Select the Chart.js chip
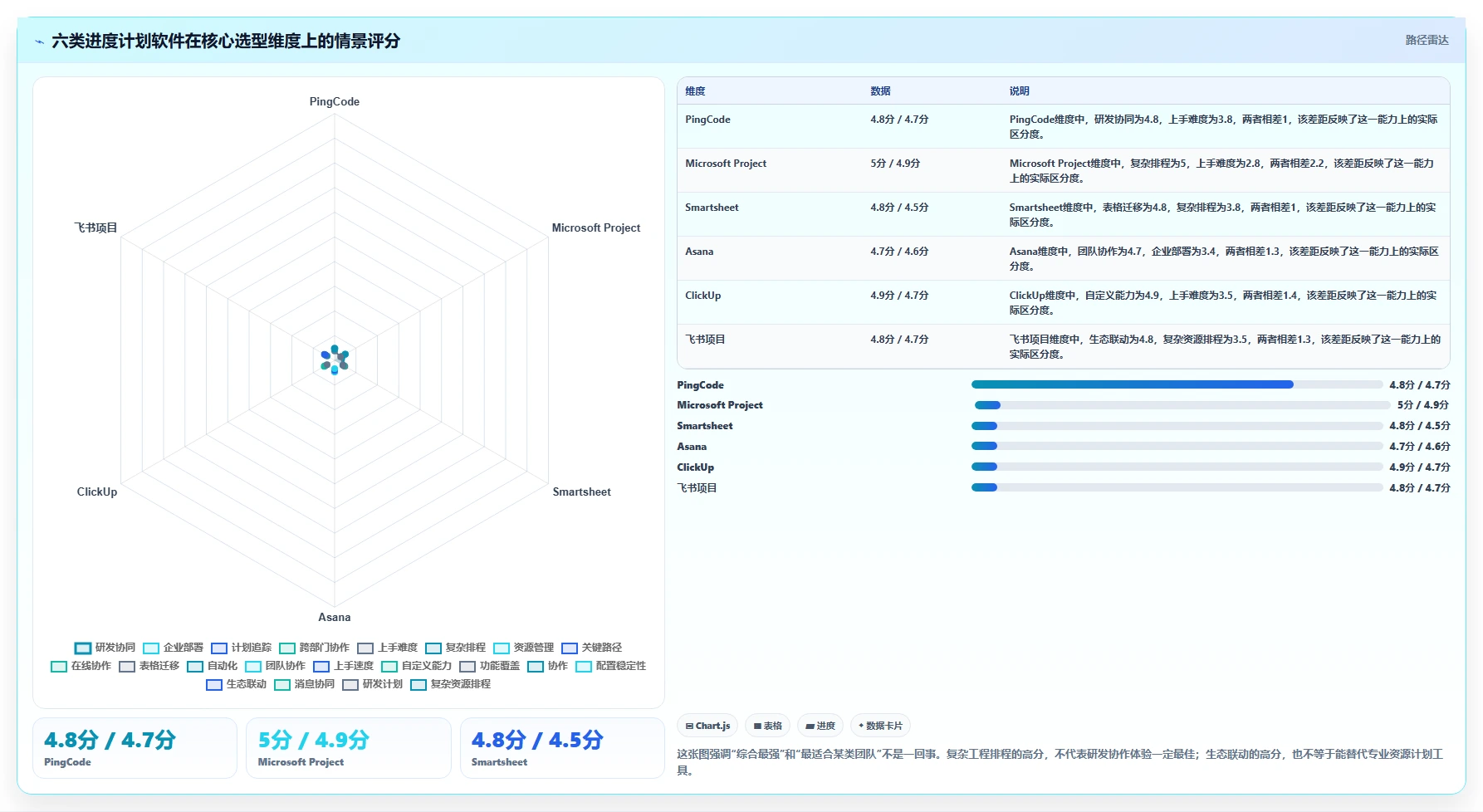Image resolution: width=1483 pixels, height=812 pixels. [x=707, y=726]
